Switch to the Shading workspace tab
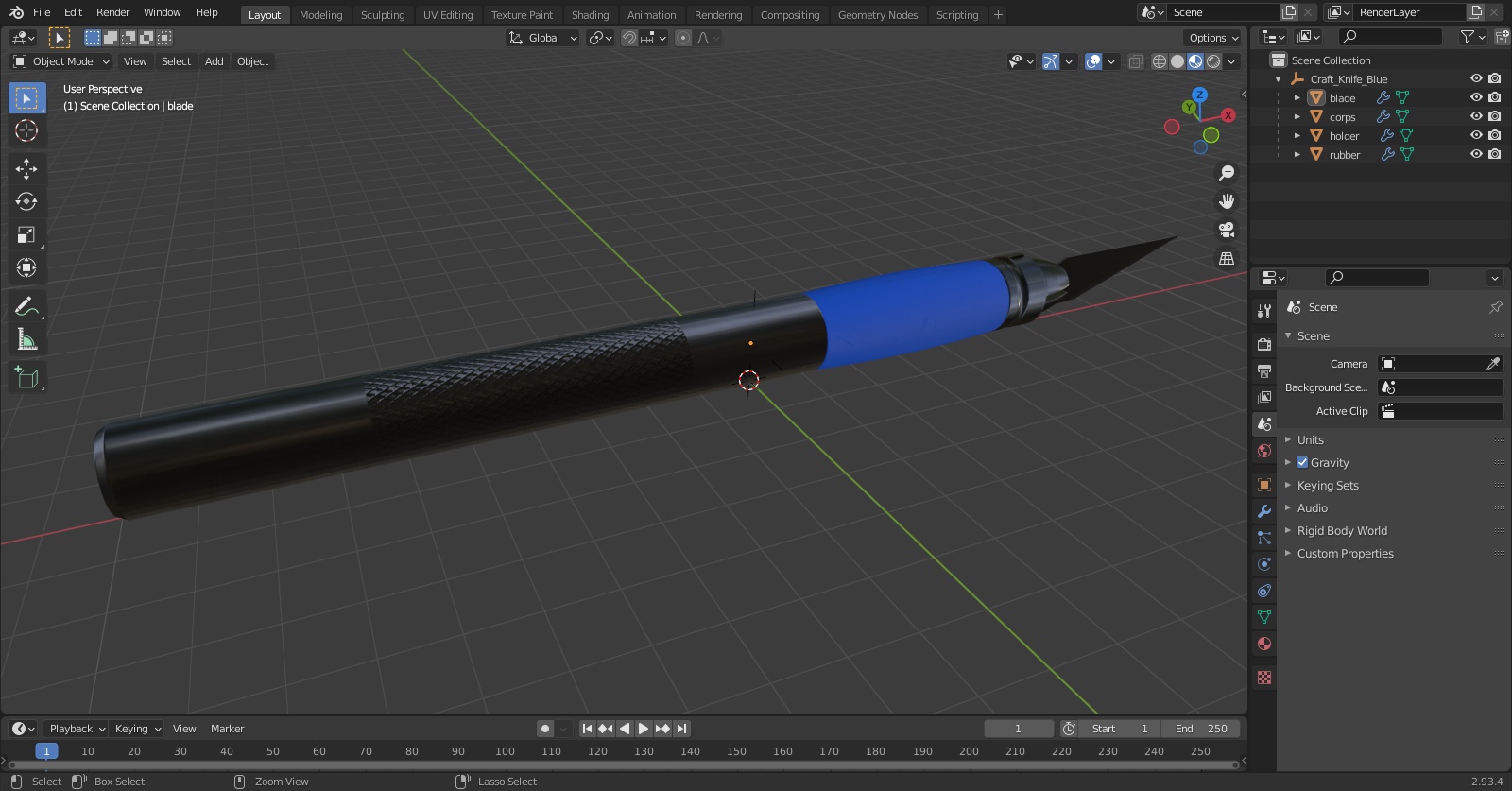This screenshot has width=1512, height=791. pyautogui.click(x=590, y=14)
